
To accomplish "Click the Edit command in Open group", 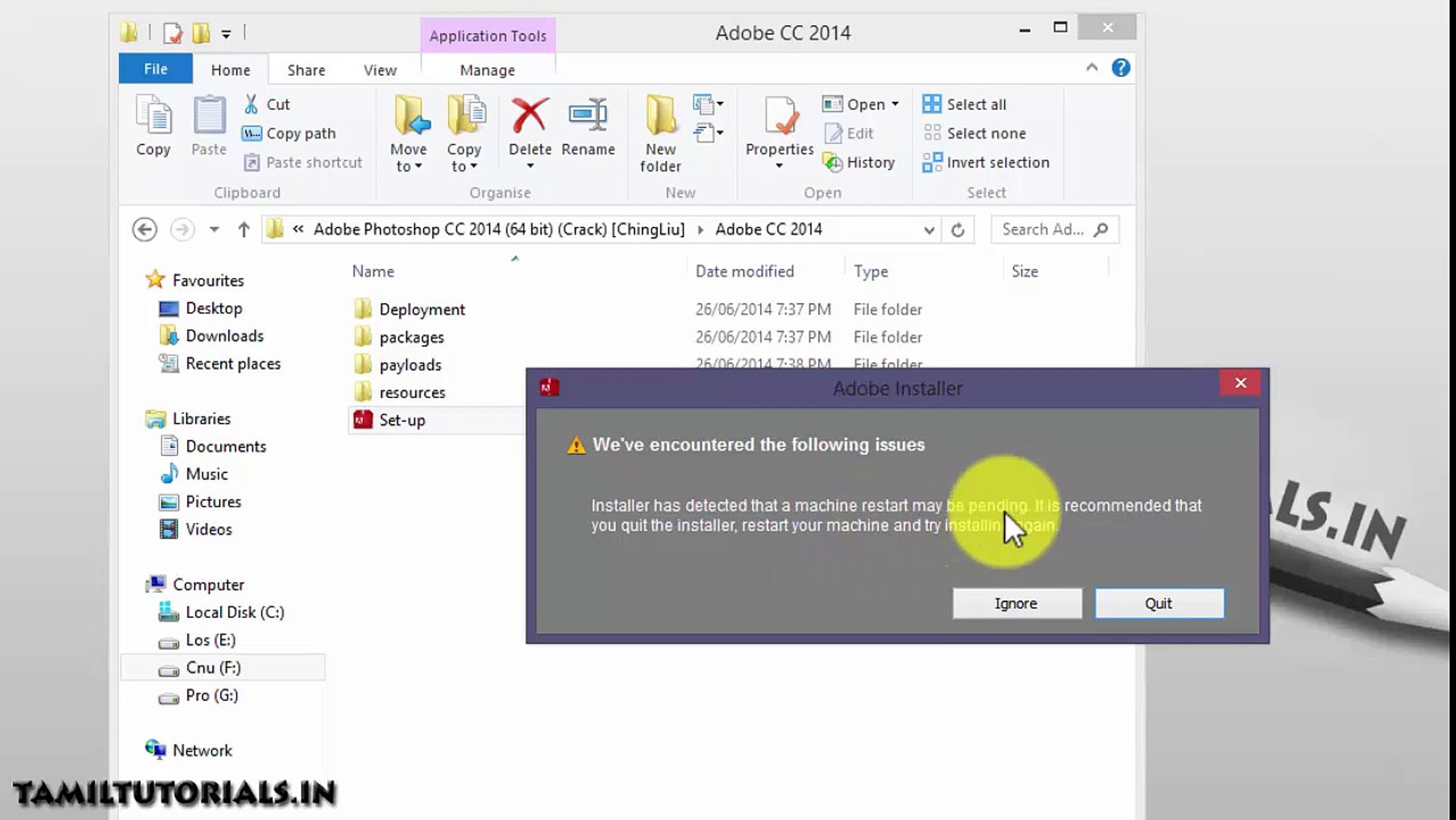I will pyautogui.click(x=849, y=134).
